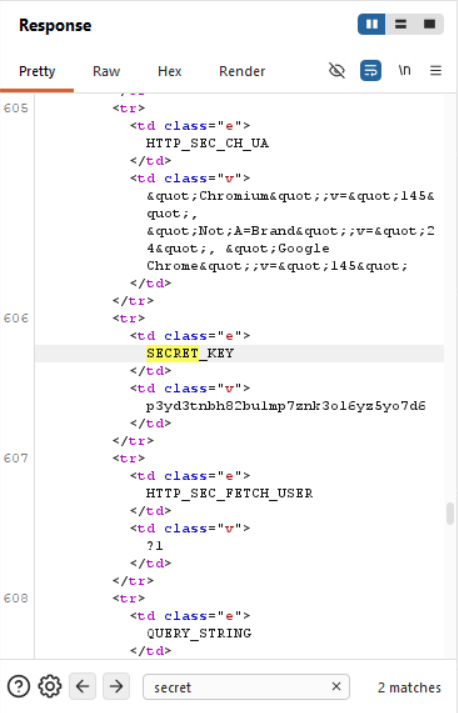This screenshot has width=458, height=713.
Task: Click line number 608
Action: [x=16, y=598]
